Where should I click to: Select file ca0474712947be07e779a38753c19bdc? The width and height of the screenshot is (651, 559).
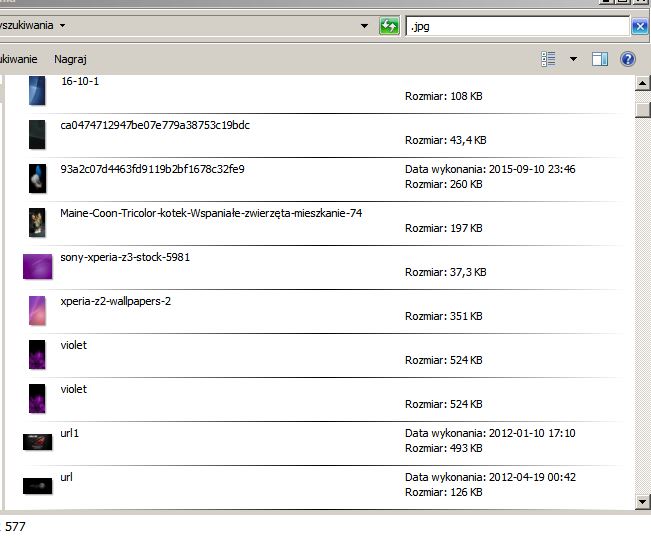(x=155, y=125)
